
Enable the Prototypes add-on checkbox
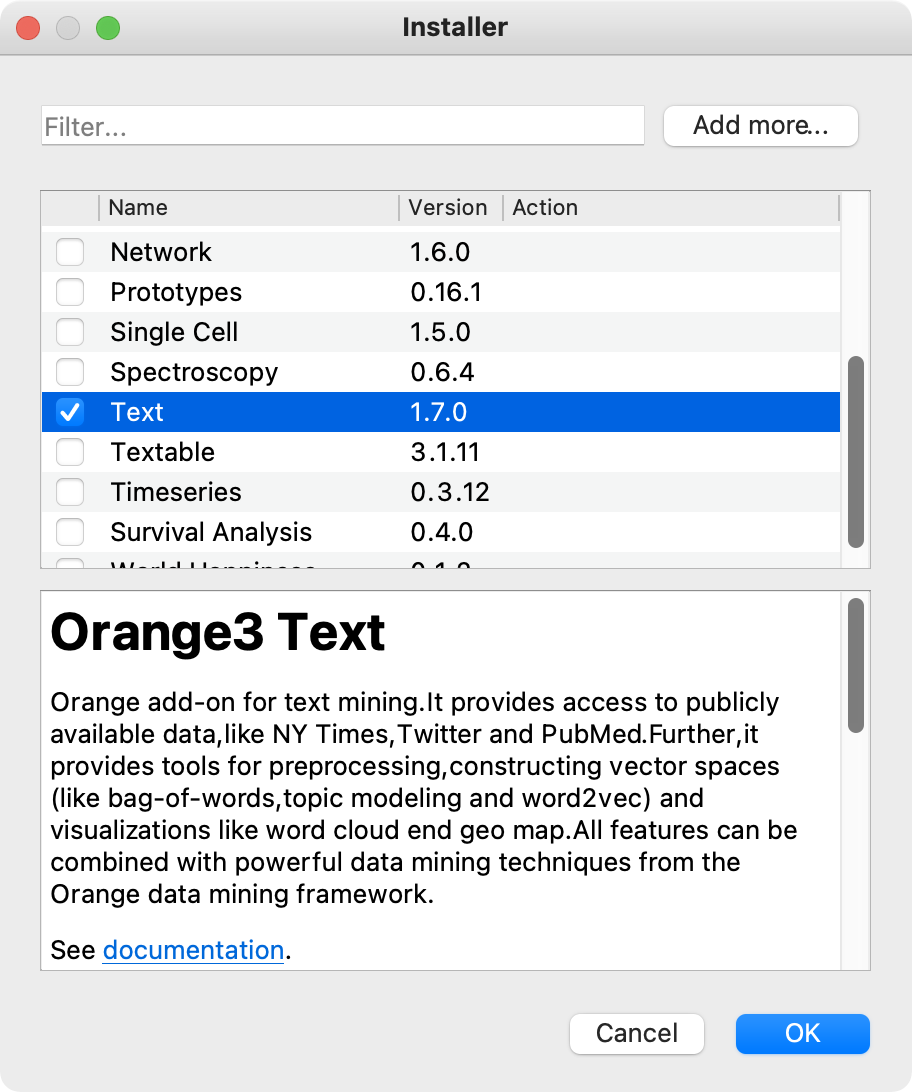click(x=70, y=292)
